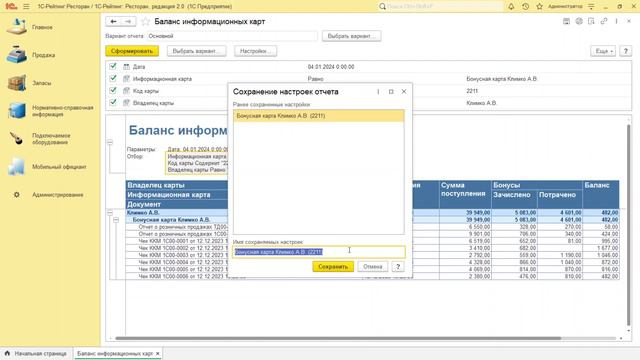Image resolution: width=640 pixels, height=360 pixels.
Task: Go back with left arrow
Action: [x=113, y=22]
